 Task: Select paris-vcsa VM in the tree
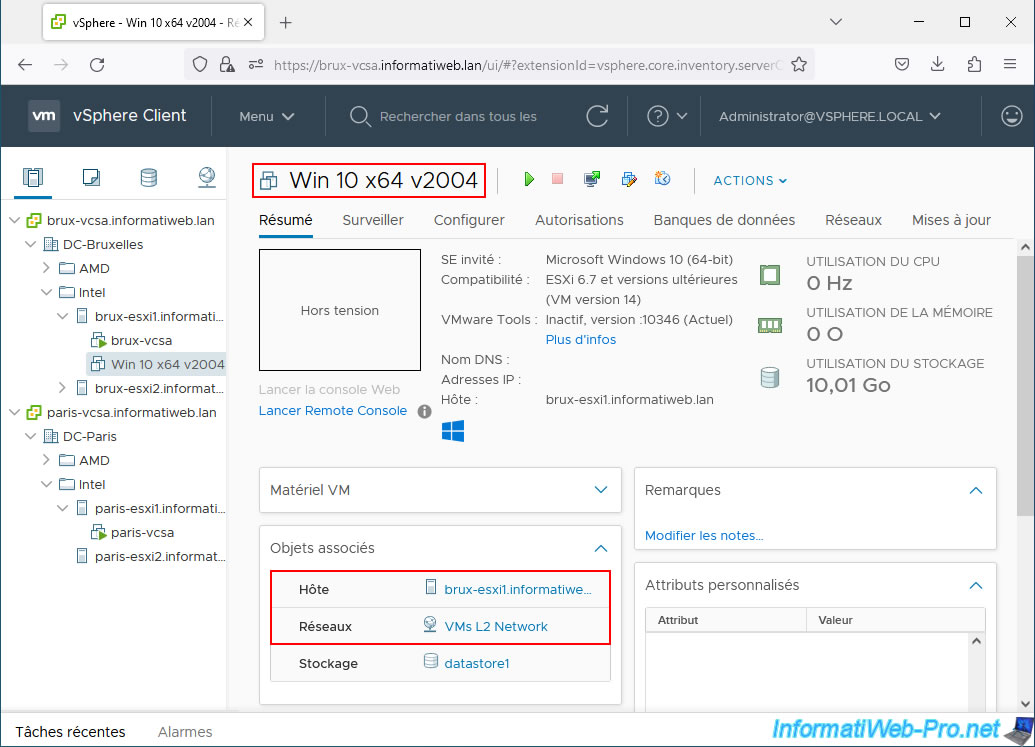point(143,533)
